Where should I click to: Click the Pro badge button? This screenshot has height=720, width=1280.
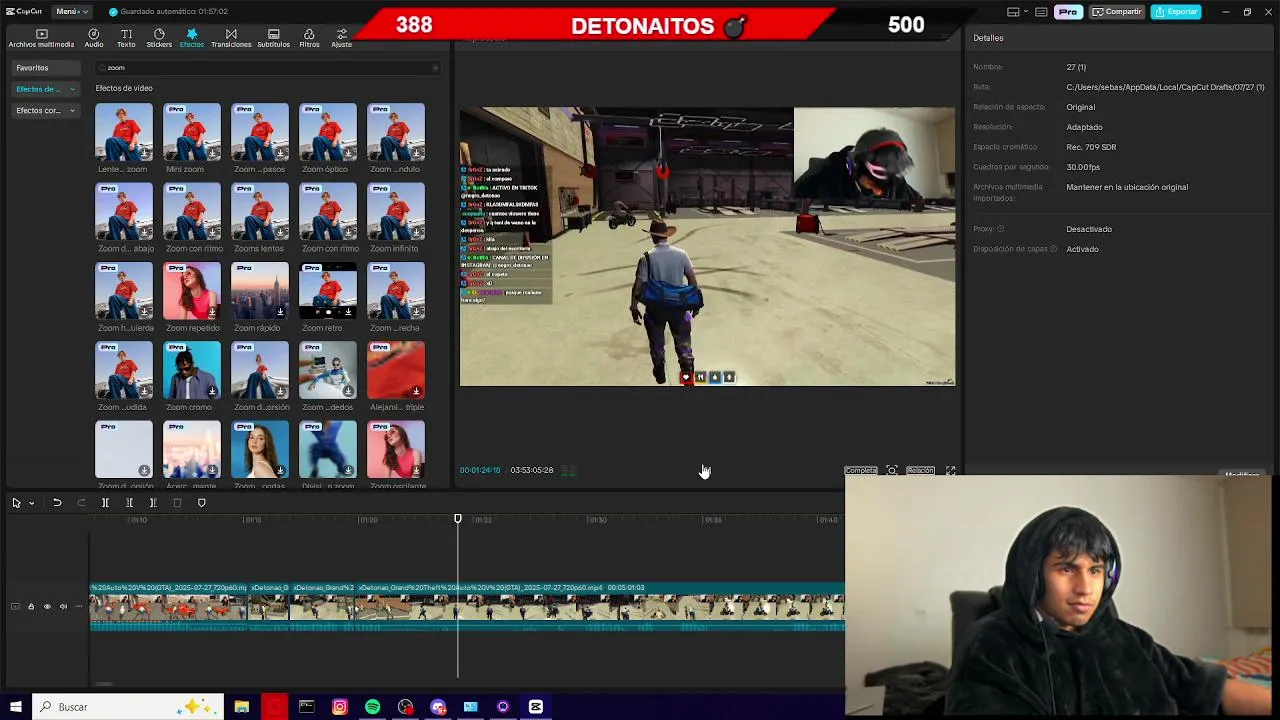click(x=1068, y=12)
